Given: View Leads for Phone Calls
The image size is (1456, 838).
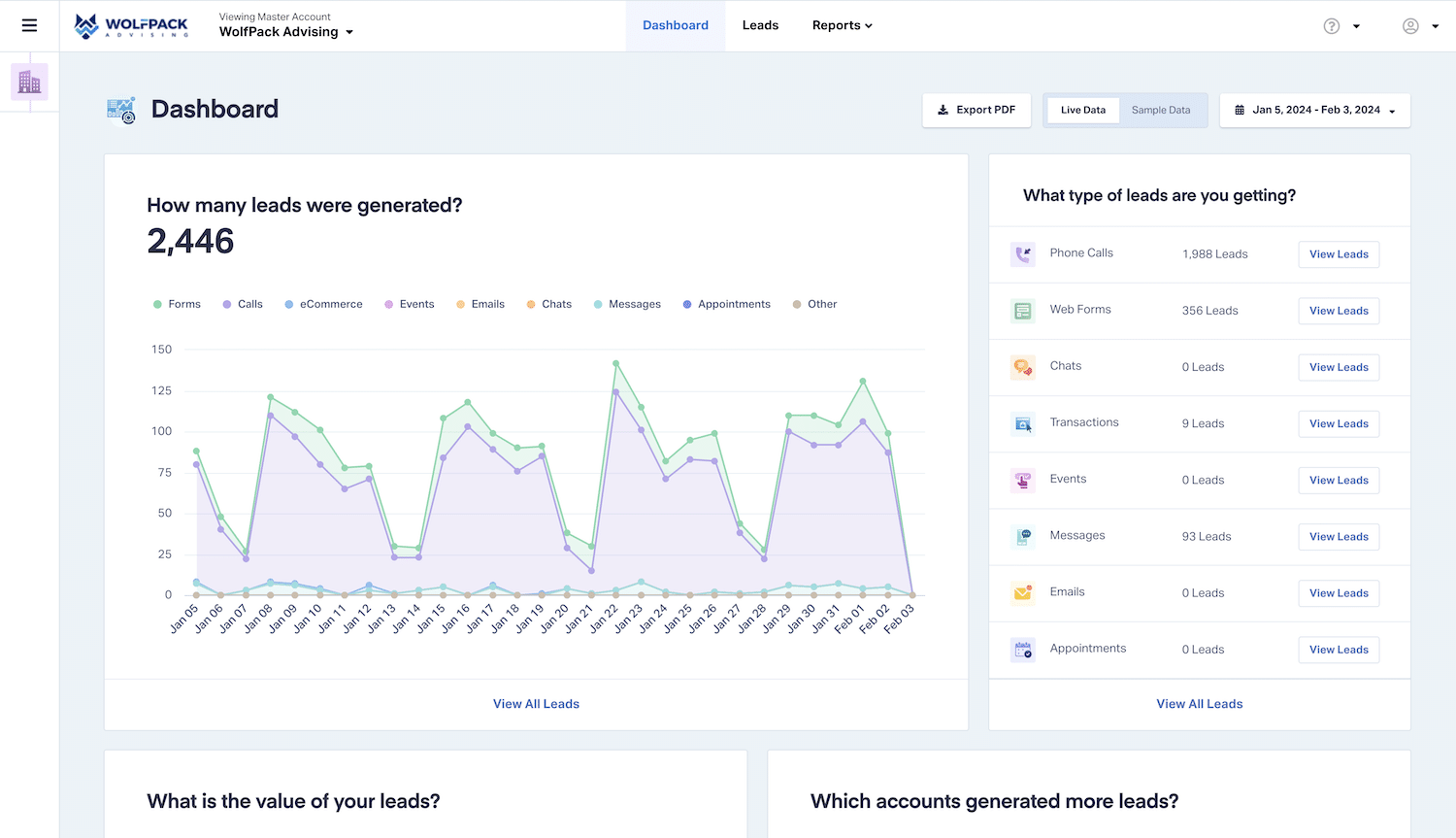Looking at the screenshot, I should [1339, 254].
